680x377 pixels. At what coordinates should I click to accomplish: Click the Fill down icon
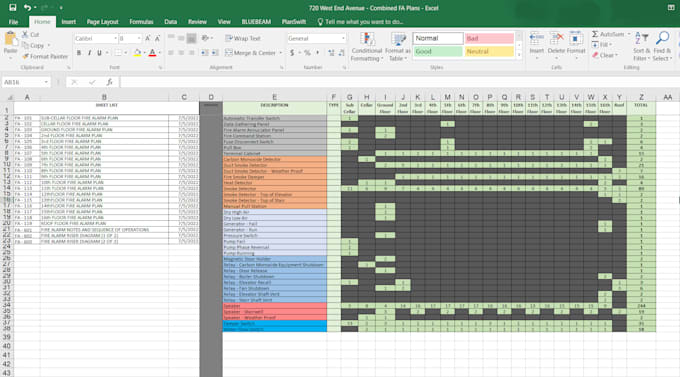pos(595,45)
